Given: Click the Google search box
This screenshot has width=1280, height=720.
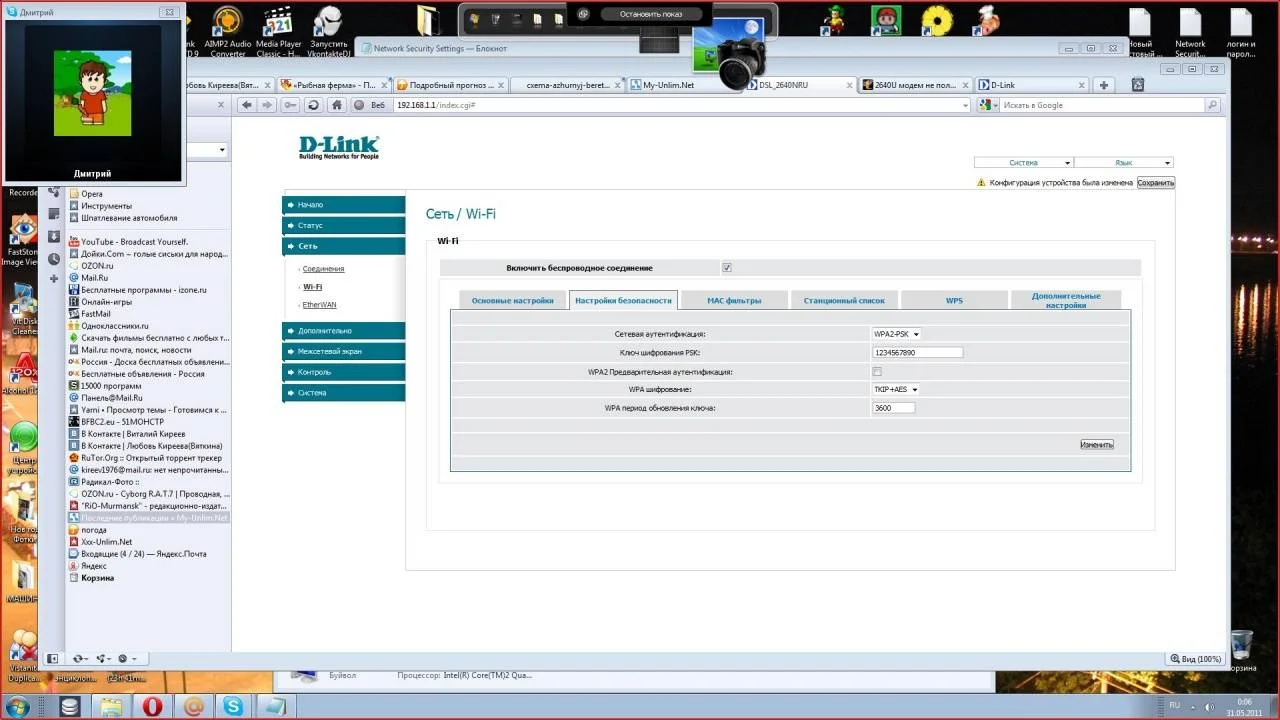Looking at the screenshot, I should coord(1104,105).
